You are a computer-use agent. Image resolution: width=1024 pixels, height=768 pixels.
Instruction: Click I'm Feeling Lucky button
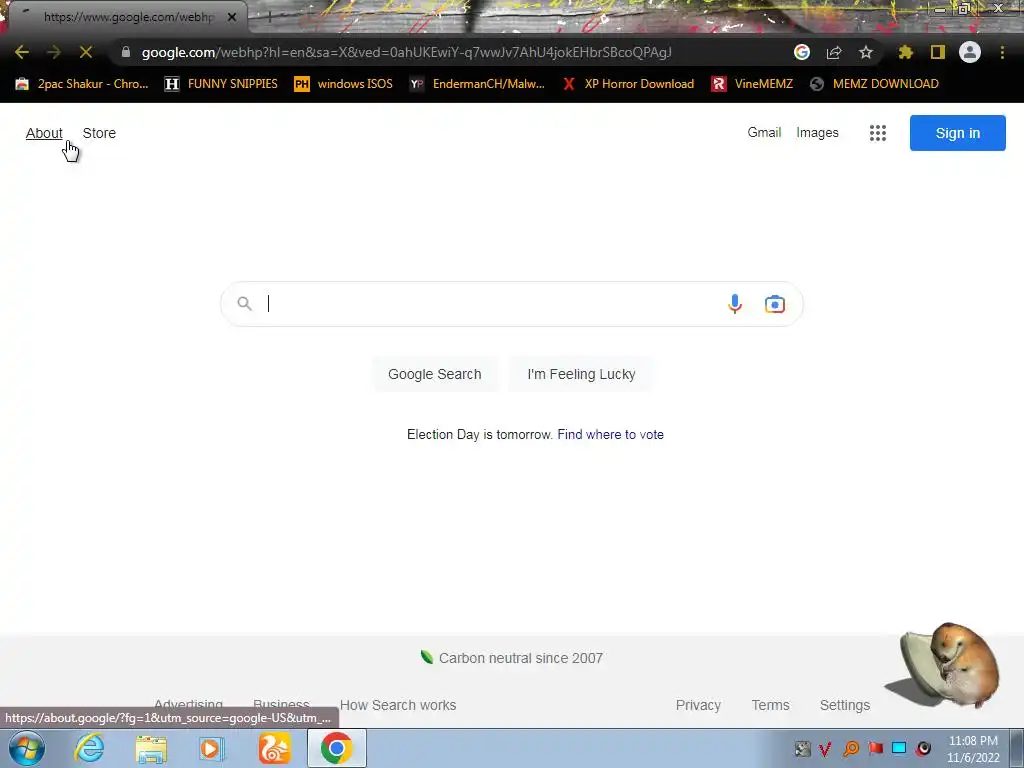[581, 374]
